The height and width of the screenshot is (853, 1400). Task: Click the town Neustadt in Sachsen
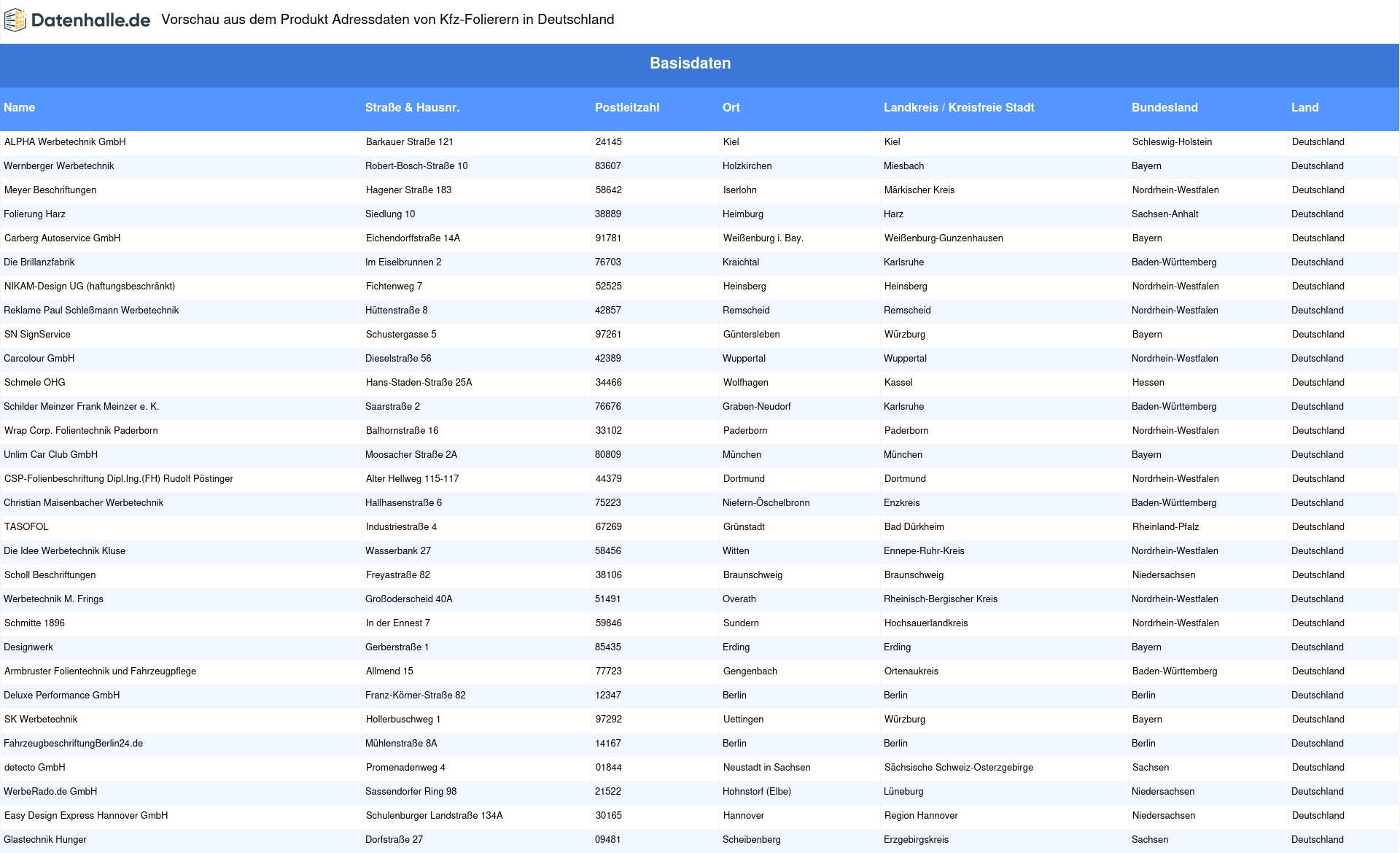[x=767, y=768]
